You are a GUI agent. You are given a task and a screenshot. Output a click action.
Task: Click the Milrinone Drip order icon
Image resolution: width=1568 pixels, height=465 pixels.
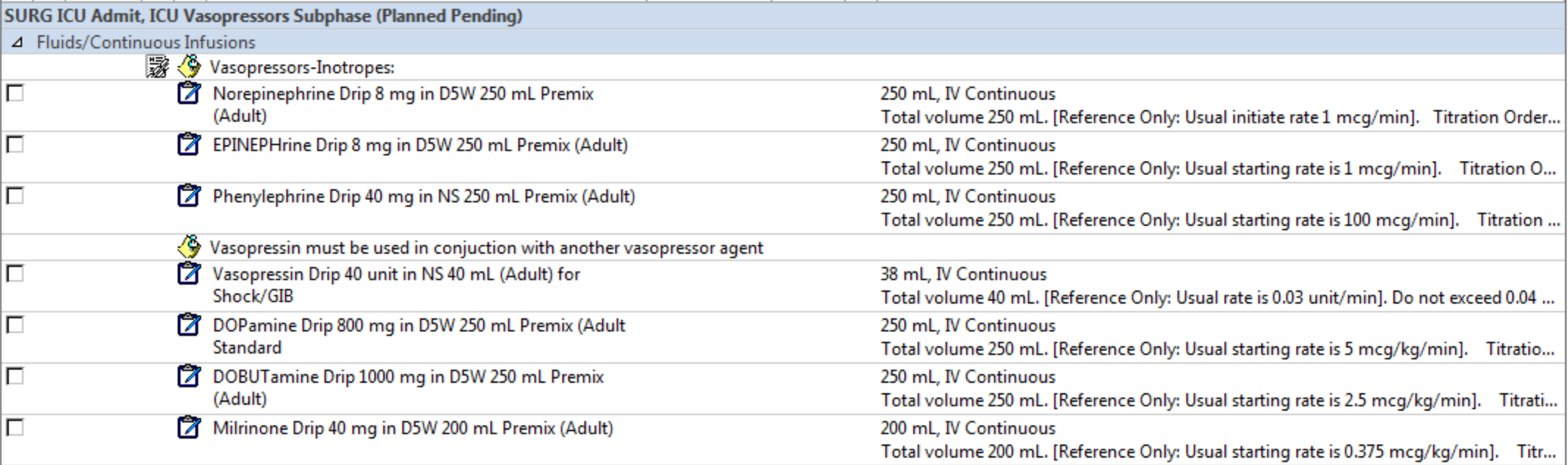[x=189, y=428]
